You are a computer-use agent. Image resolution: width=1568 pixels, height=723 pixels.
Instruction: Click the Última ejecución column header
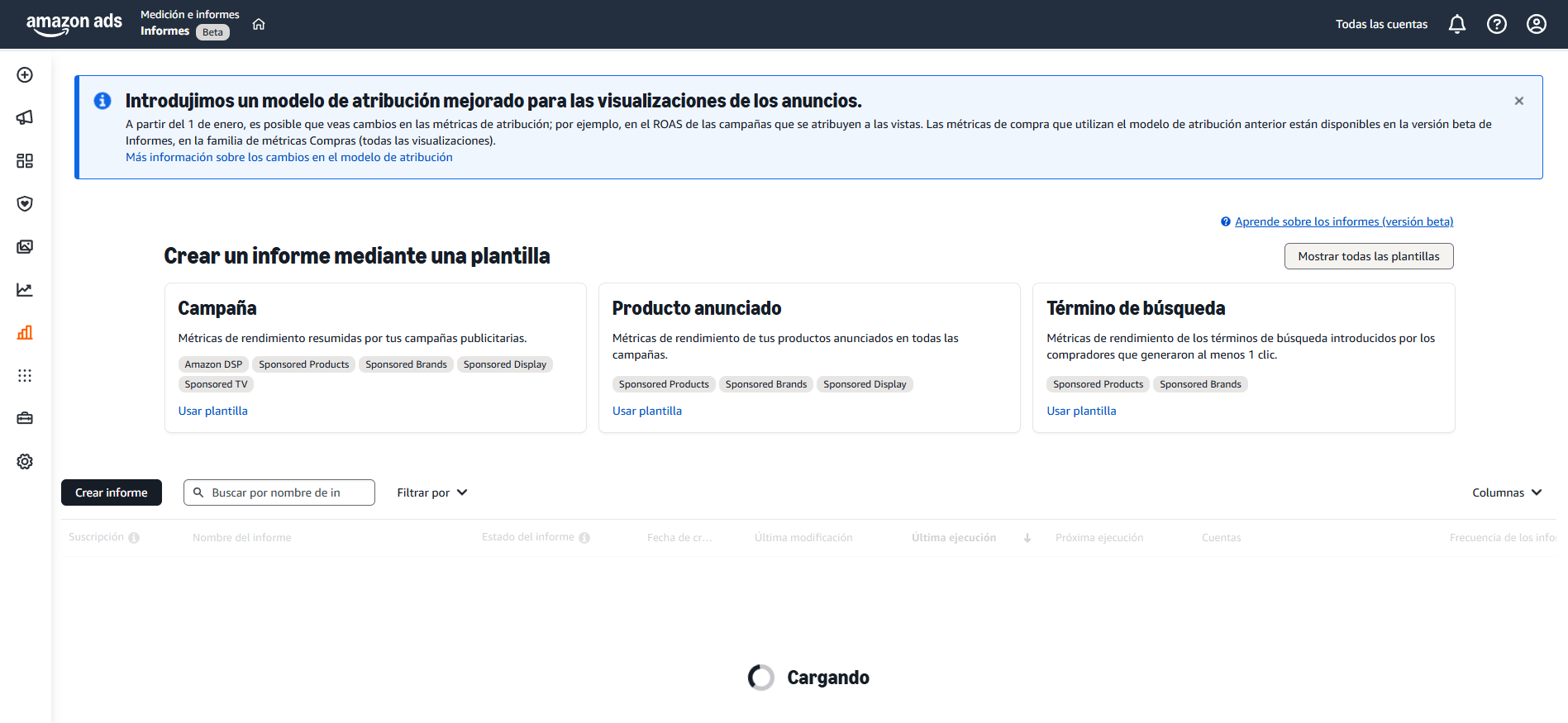[954, 538]
